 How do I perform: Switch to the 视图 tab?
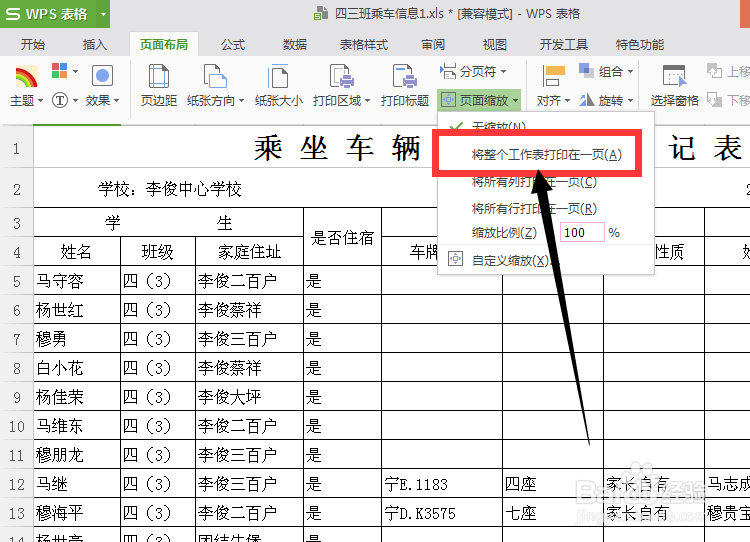pos(495,44)
